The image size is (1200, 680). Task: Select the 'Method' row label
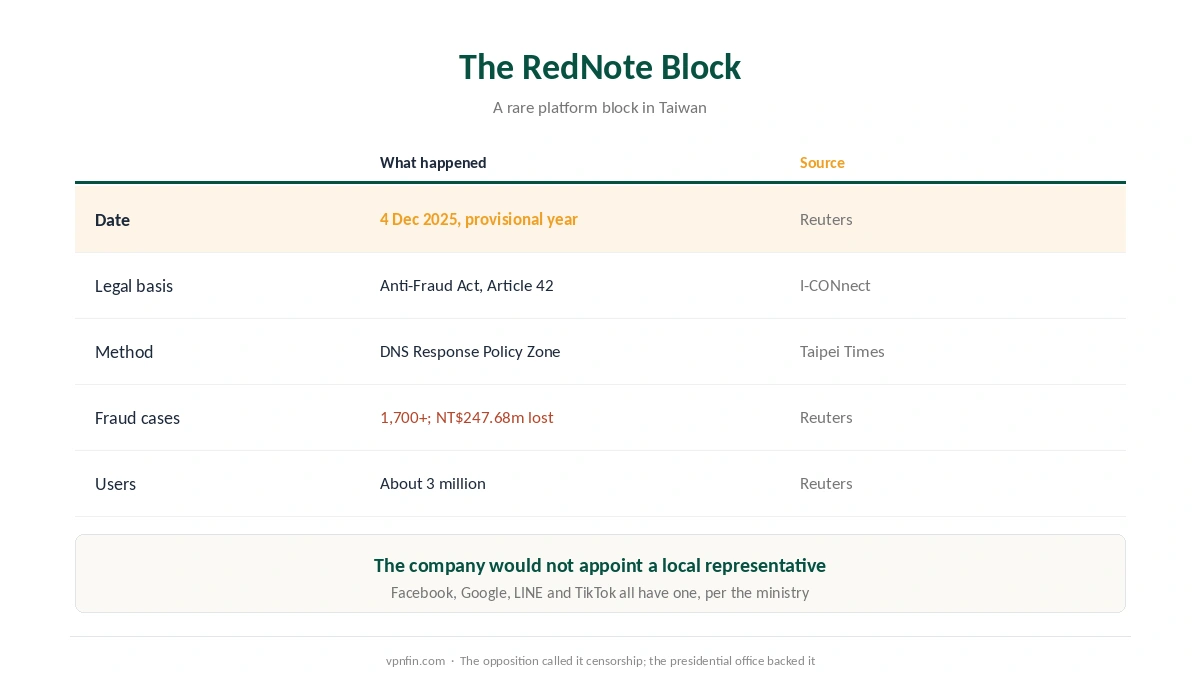pyautogui.click(x=124, y=352)
